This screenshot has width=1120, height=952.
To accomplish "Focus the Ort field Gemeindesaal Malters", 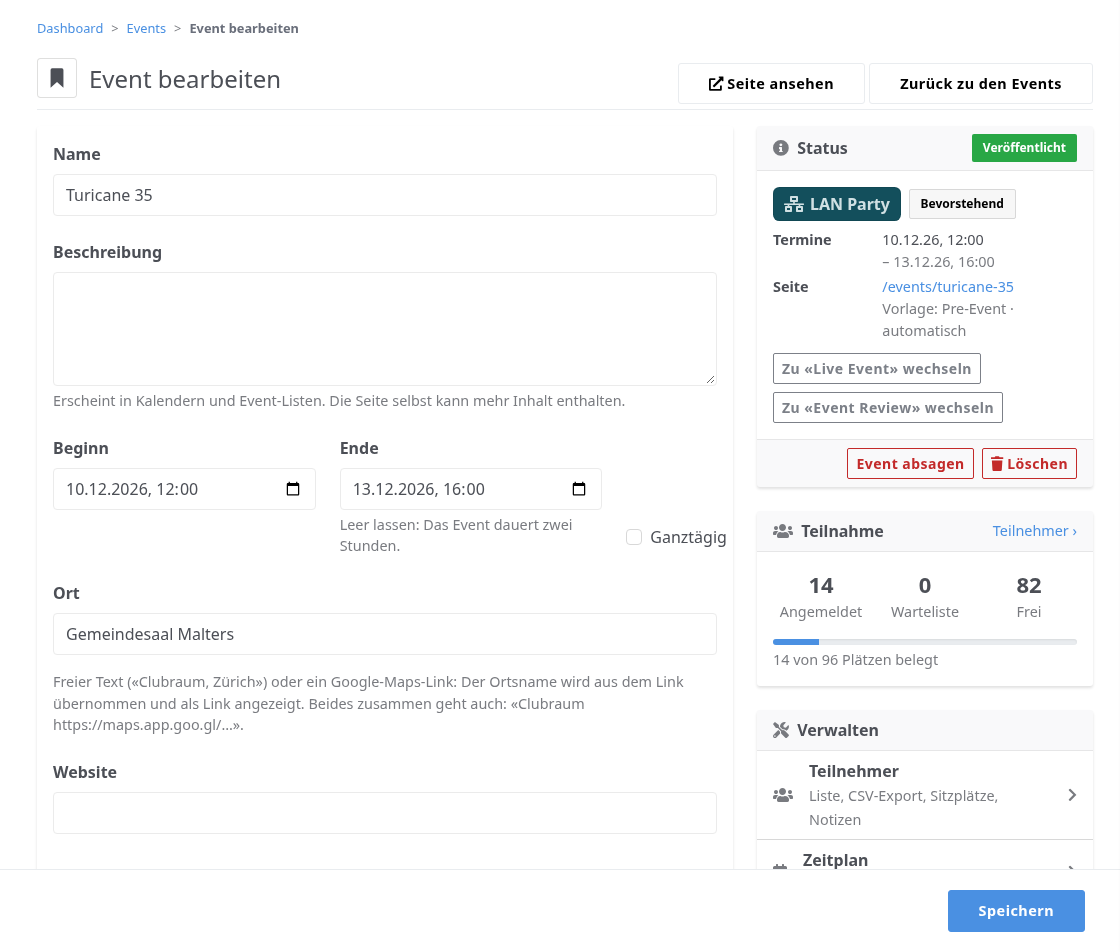I will 384,634.
